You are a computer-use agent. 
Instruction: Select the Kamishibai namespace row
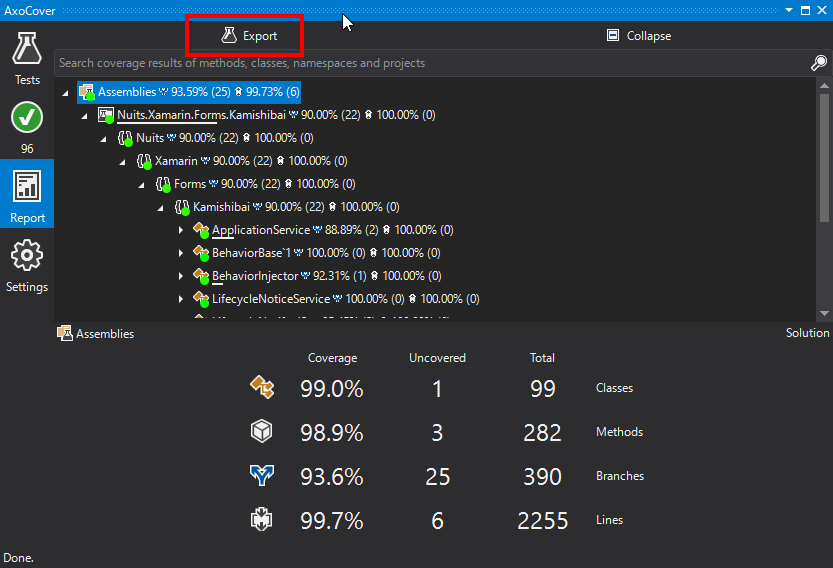pyautogui.click(x=287, y=206)
